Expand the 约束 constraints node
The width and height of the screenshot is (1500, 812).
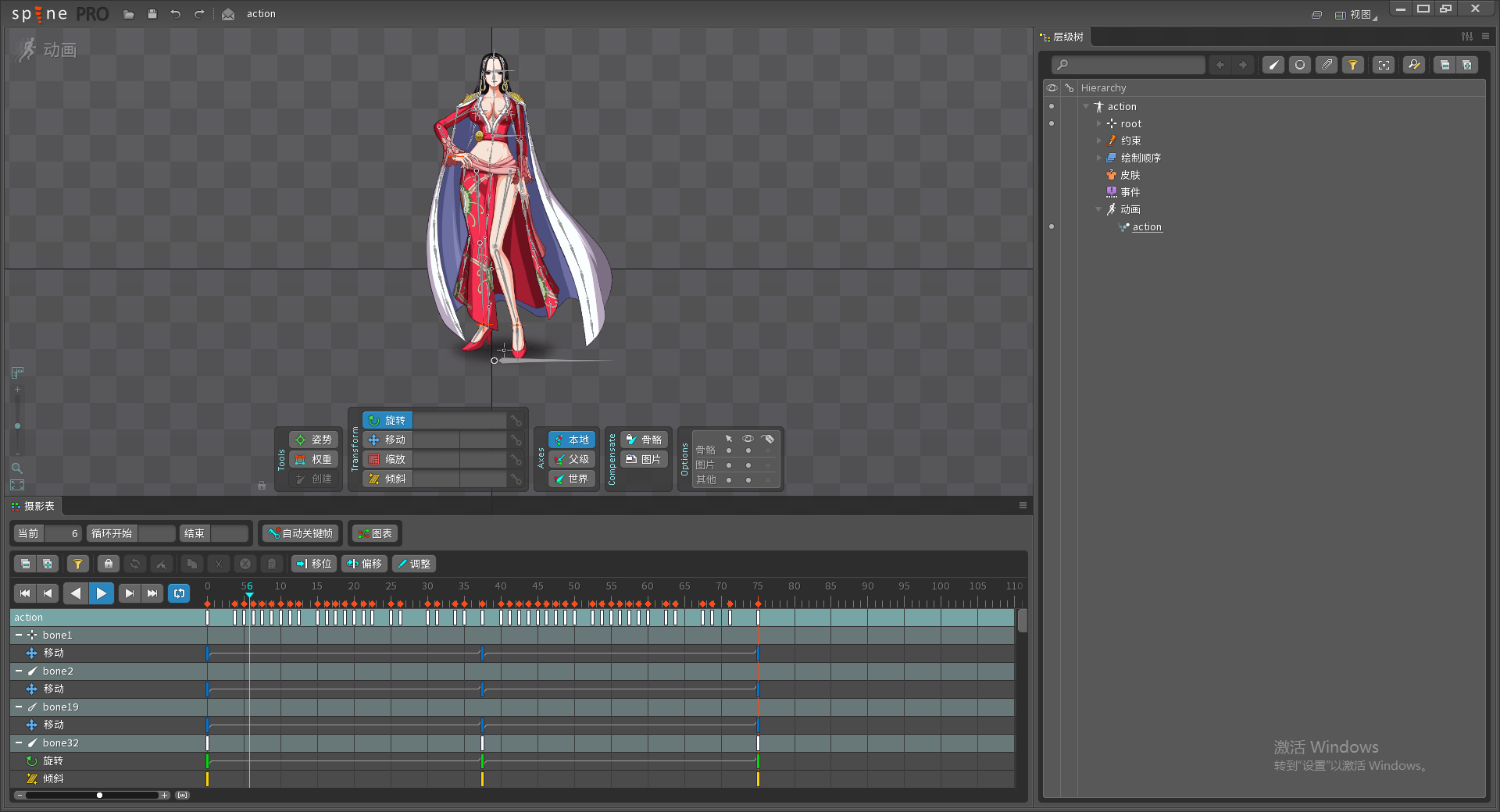pyautogui.click(x=1098, y=141)
